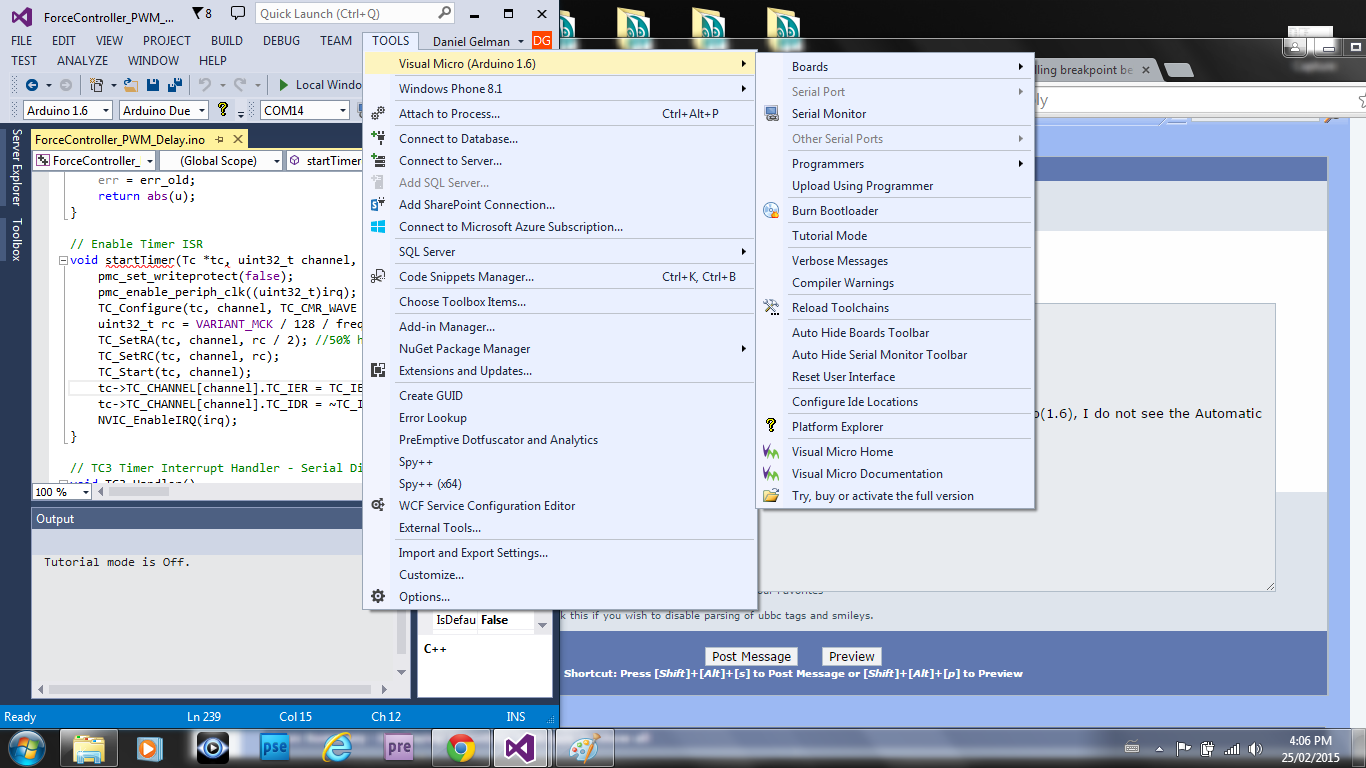Select NuGet Package Manager menu item

tap(560, 349)
